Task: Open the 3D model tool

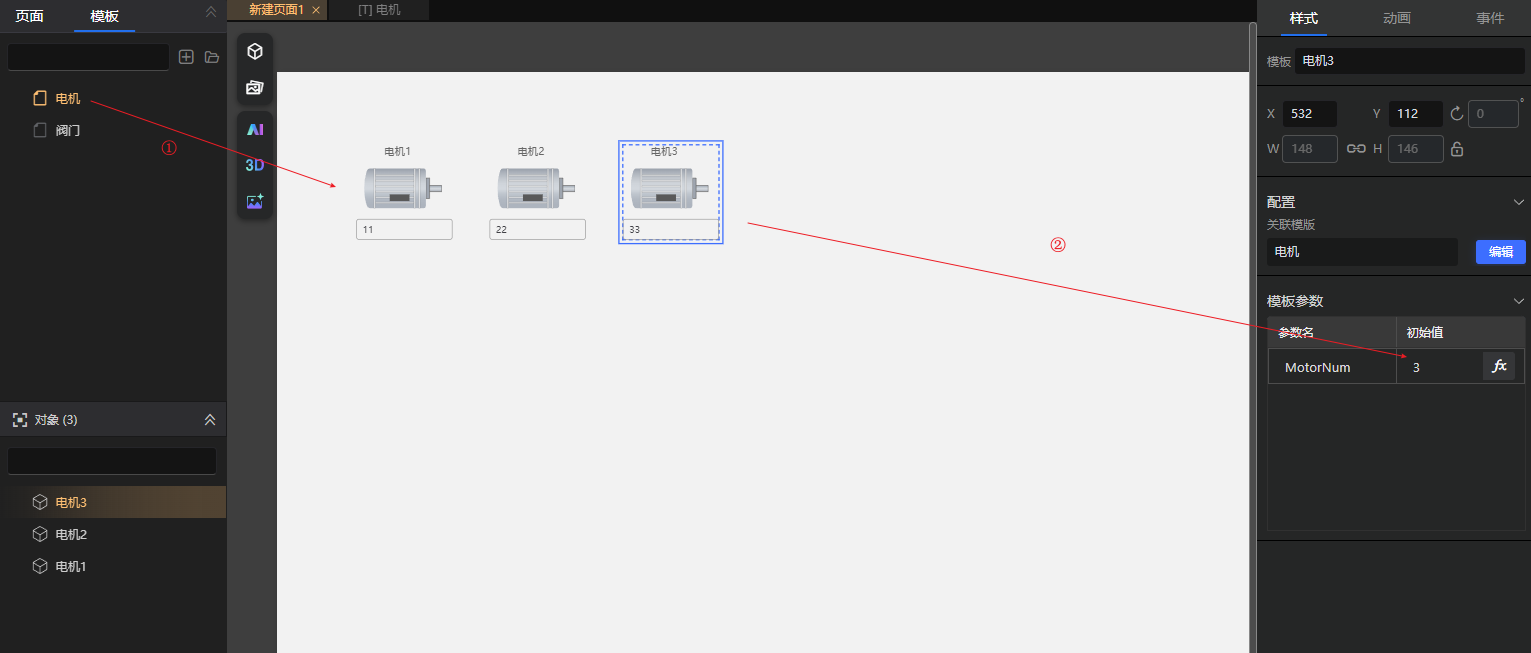Action: pos(255,165)
